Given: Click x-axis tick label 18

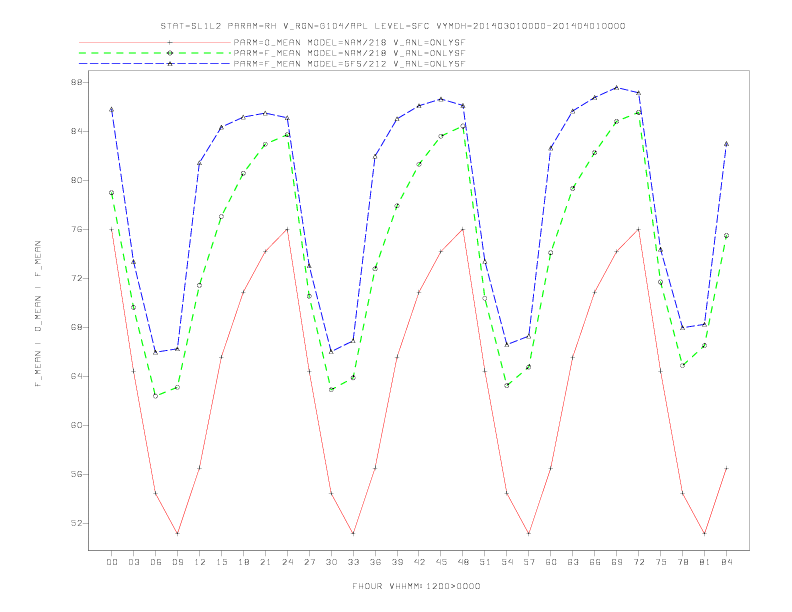Looking at the screenshot, I should (243, 562).
